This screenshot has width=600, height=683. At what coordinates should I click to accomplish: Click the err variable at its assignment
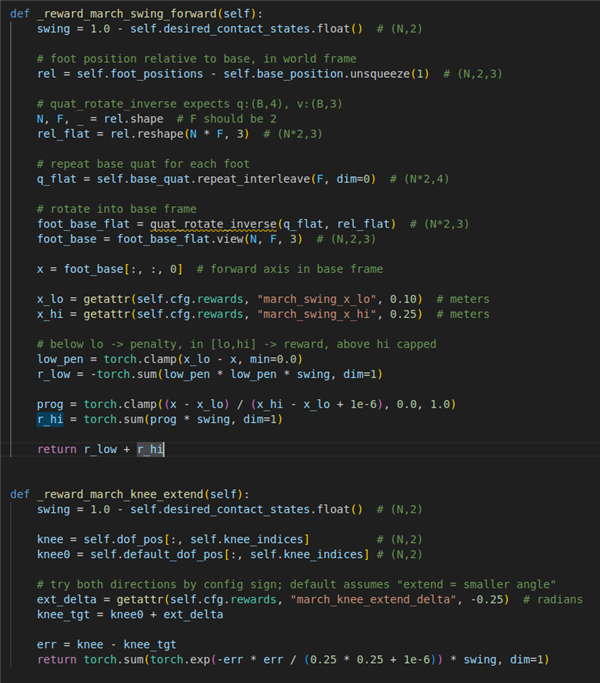pyautogui.click(x=48, y=644)
